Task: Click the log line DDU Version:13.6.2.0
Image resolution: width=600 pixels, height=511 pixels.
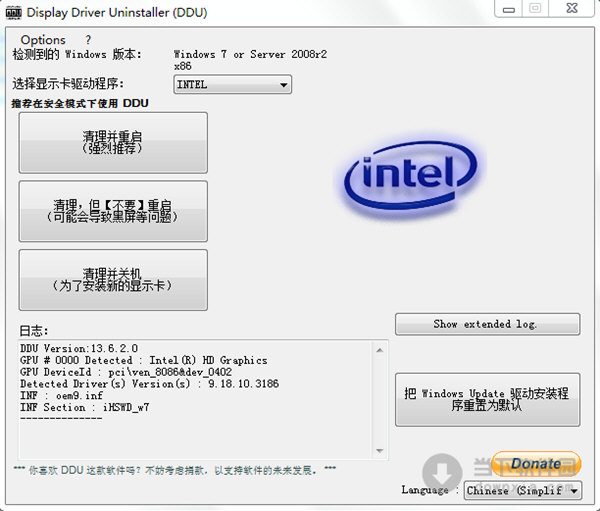Action: [x=79, y=348]
